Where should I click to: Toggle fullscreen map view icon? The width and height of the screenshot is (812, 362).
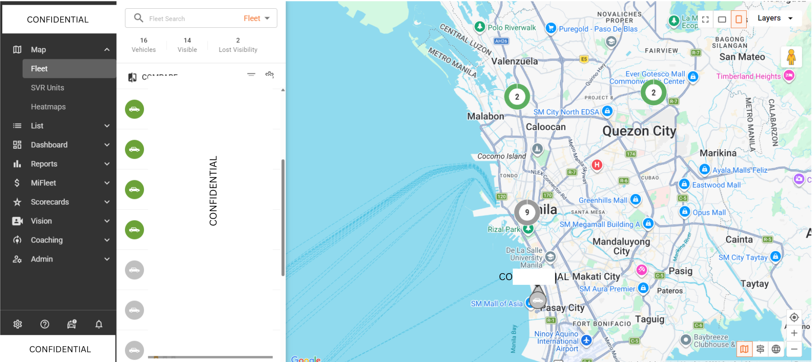point(705,19)
